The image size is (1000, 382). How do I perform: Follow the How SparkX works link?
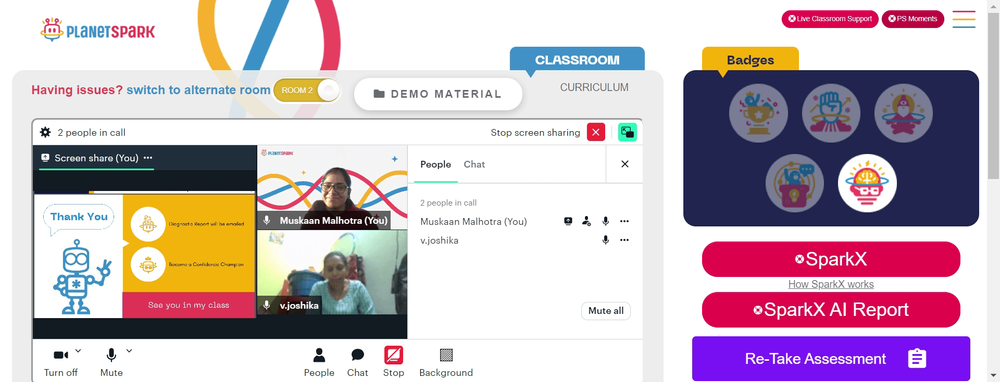tap(831, 284)
